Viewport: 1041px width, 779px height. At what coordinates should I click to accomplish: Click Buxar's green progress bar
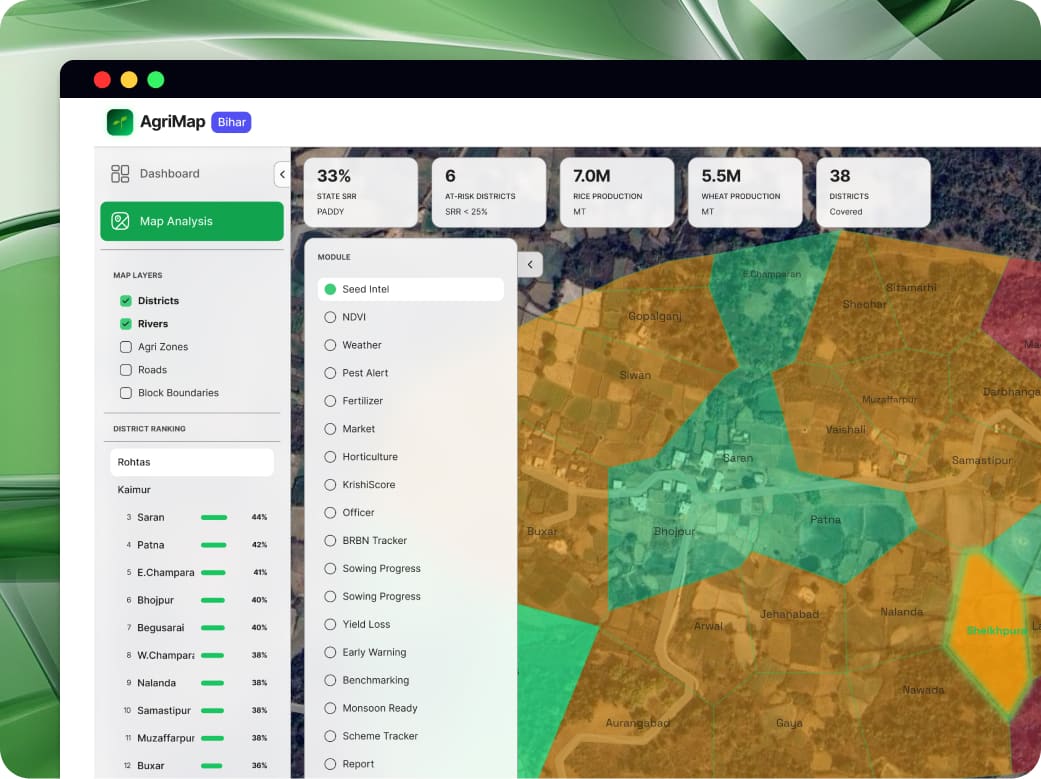tap(212, 766)
